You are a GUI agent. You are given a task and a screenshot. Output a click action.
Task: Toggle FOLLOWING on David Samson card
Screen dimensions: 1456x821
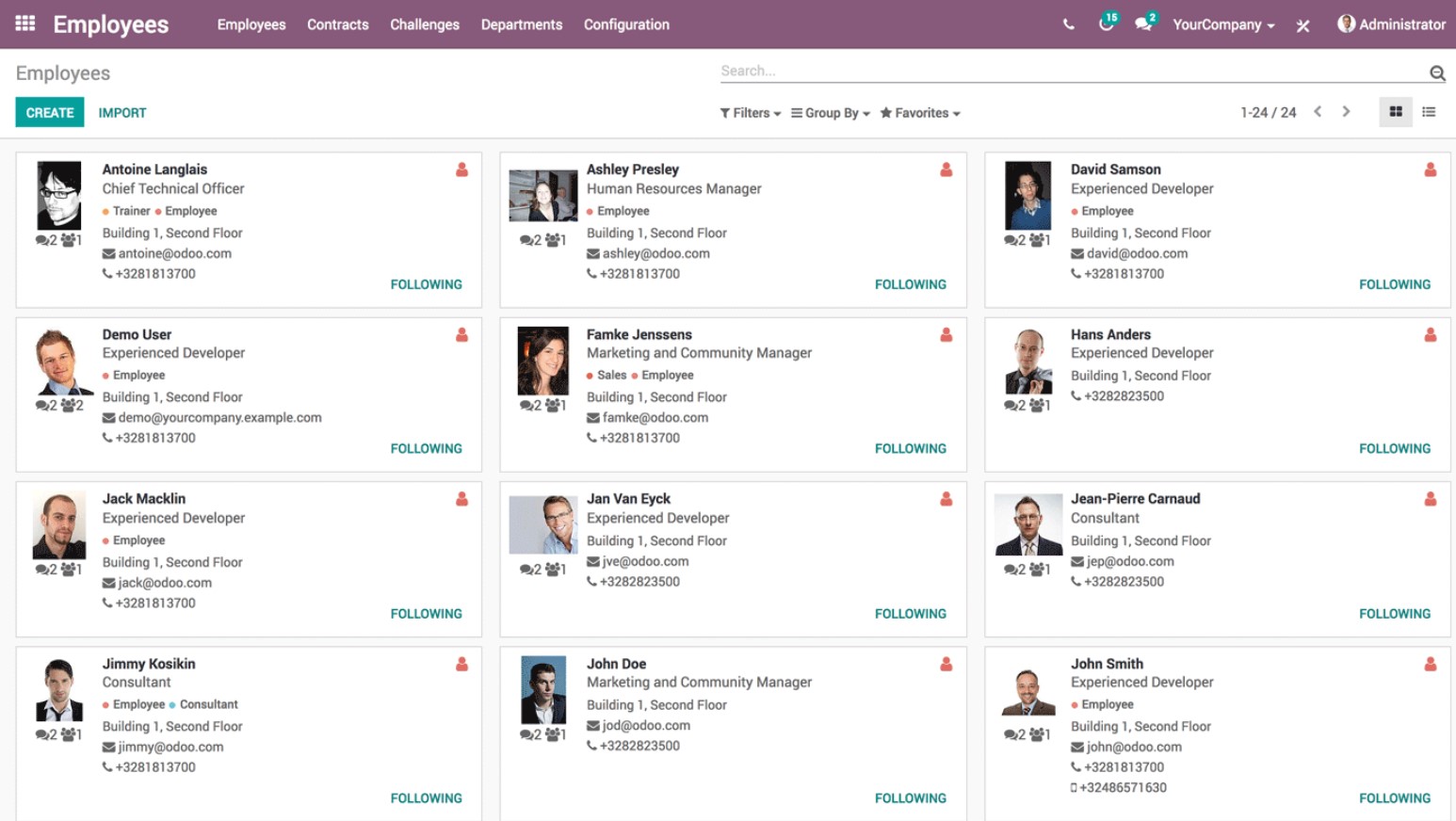pyautogui.click(x=1394, y=284)
